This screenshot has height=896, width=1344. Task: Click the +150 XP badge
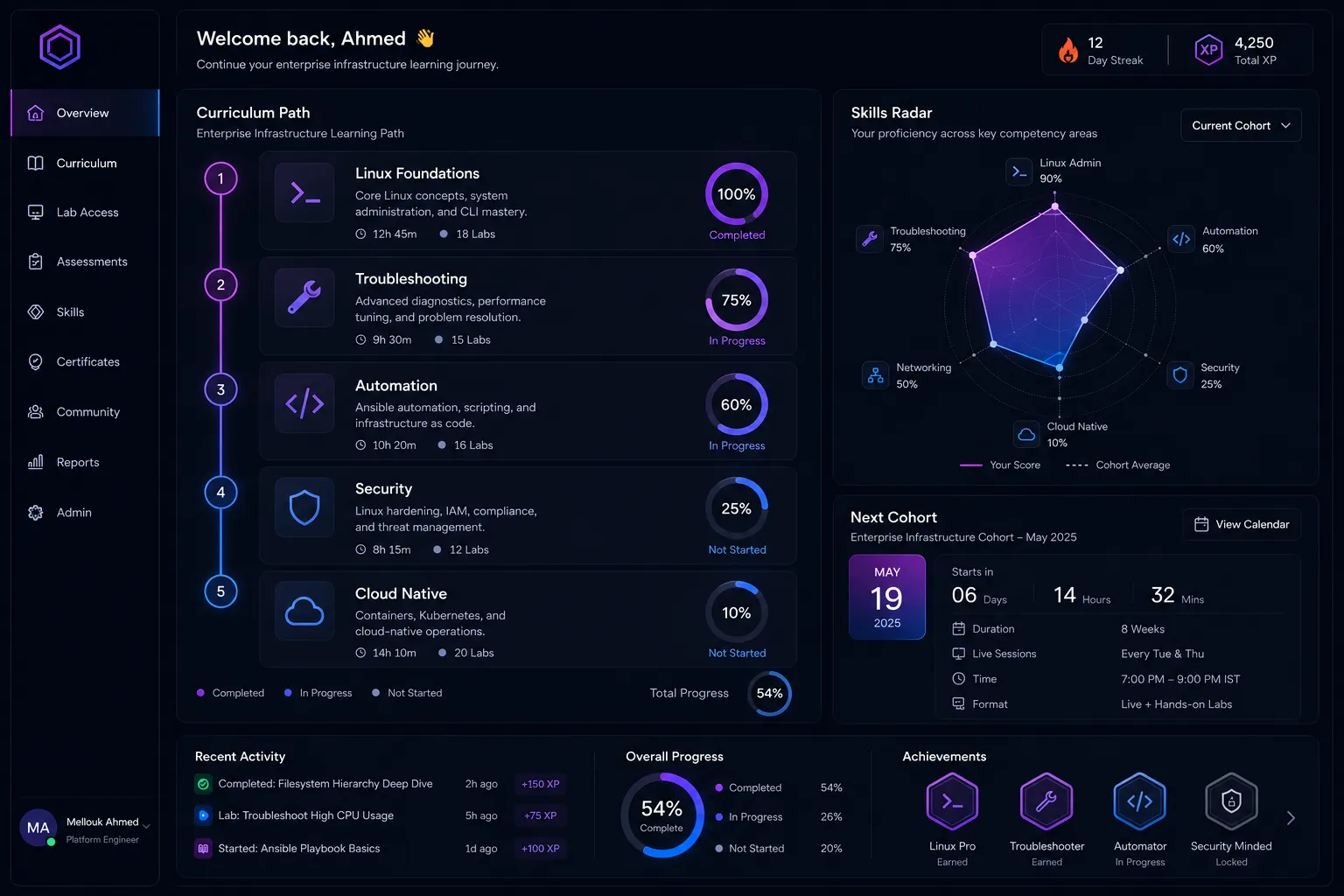pos(541,784)
